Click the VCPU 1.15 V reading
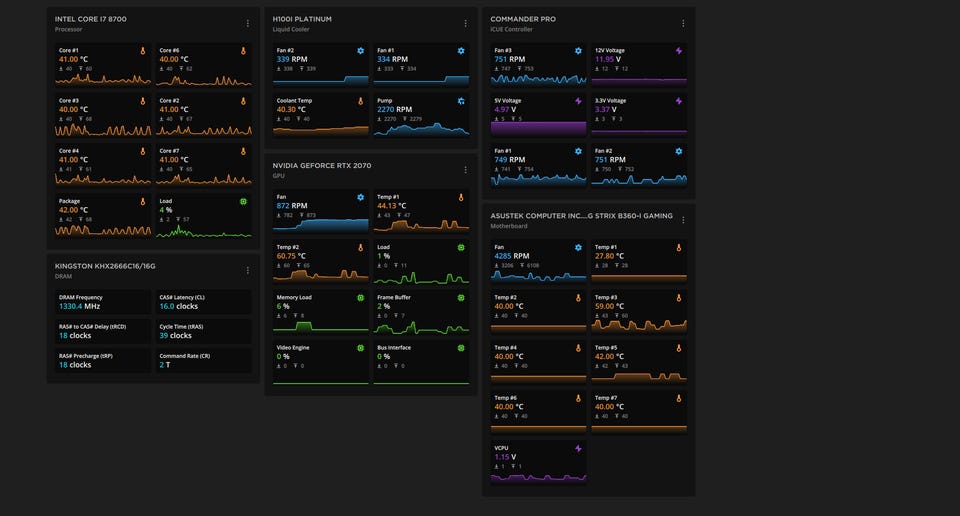960x516 pixels. pyautogui.click(x=505, y=457)
